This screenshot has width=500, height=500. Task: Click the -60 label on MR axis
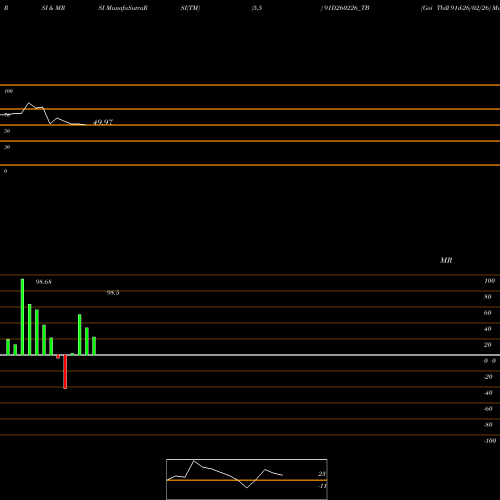[x=488, y=409]
